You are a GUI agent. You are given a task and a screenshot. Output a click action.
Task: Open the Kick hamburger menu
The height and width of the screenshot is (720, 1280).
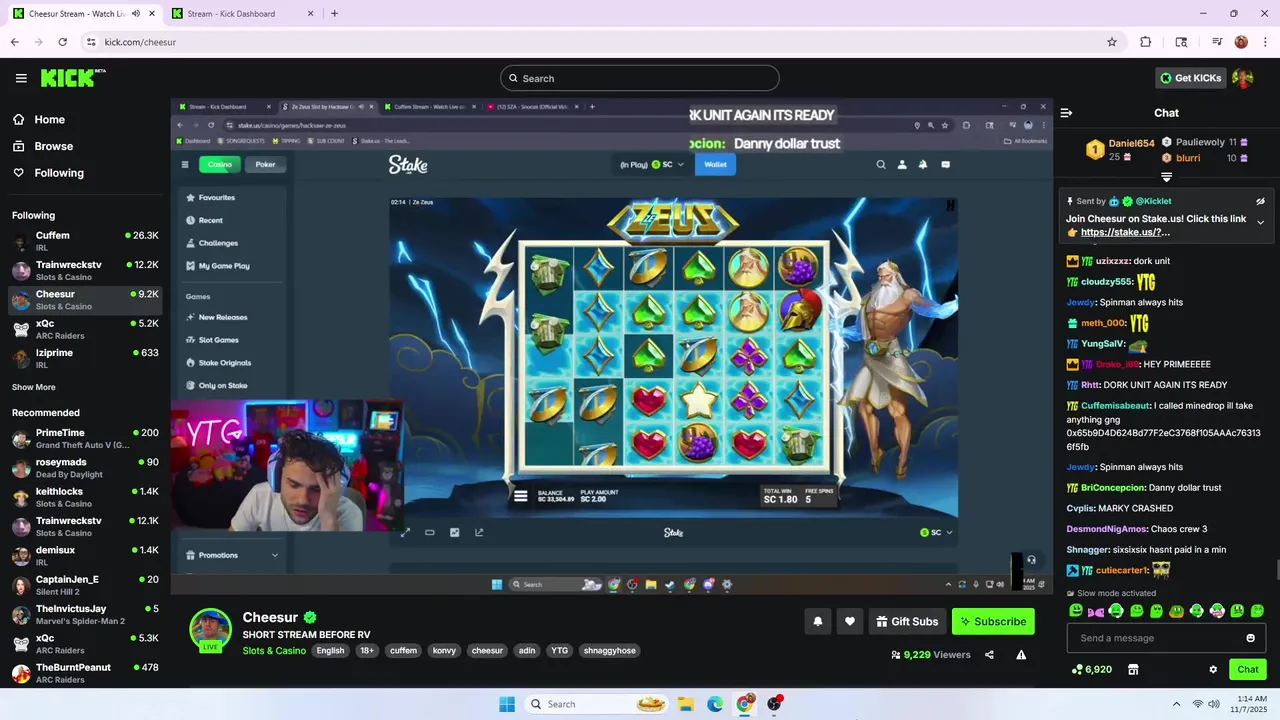pos(21,78)
